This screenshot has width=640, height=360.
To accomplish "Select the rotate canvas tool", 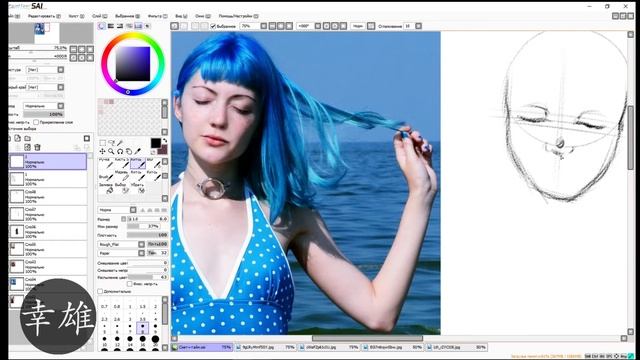I will pos(120,151).
